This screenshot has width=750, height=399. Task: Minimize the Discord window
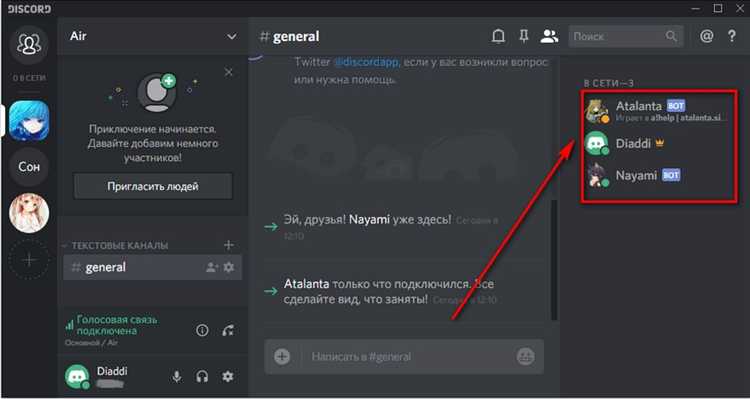point(695,8)
